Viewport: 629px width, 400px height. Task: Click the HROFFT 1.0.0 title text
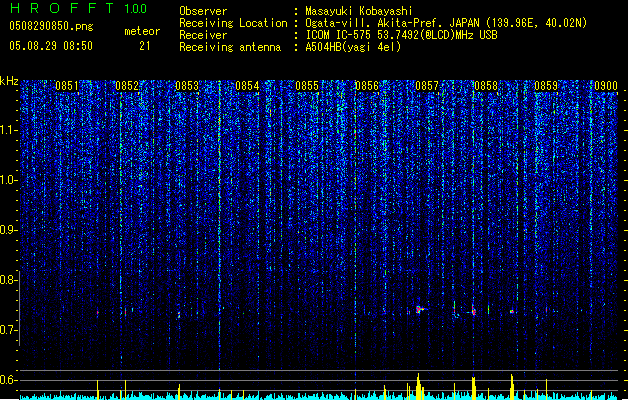tap(78, 8)
